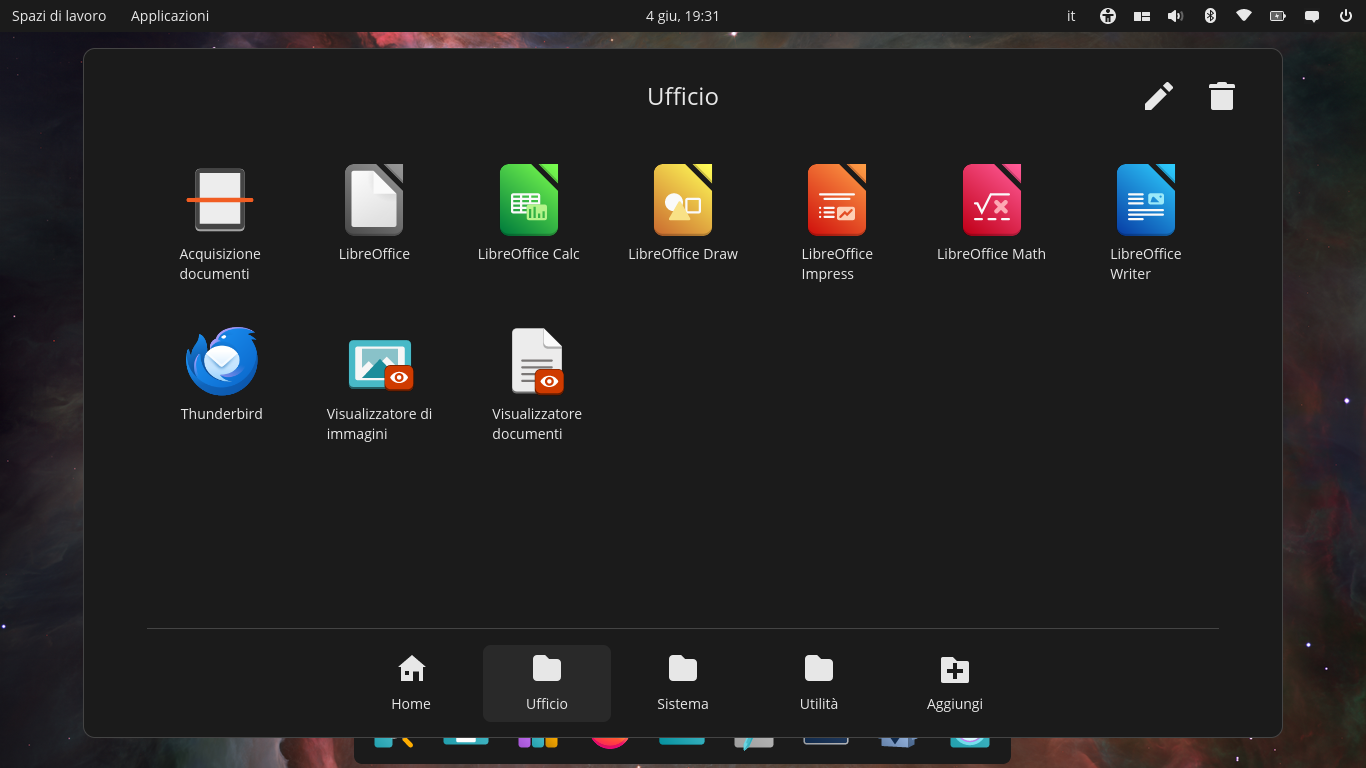Open Acquisizione documenti scanner app
1366x768 pixels.
point(220,222)
